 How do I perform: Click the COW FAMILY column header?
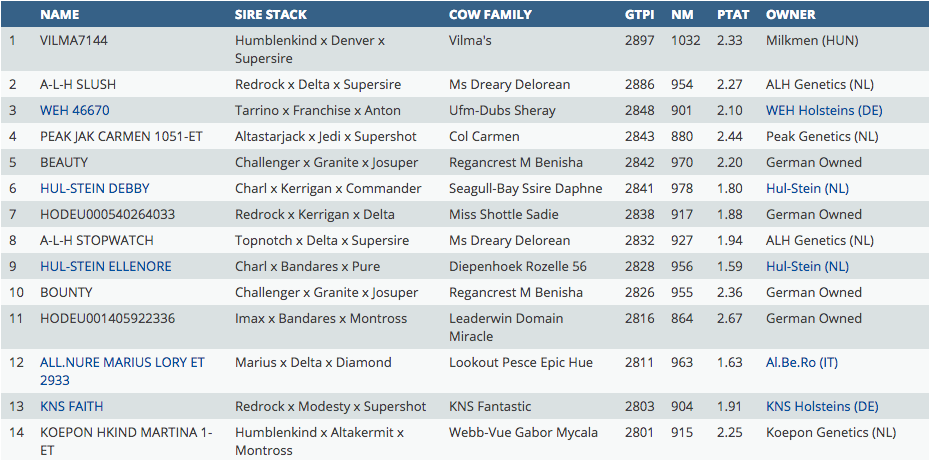point(490,15)
